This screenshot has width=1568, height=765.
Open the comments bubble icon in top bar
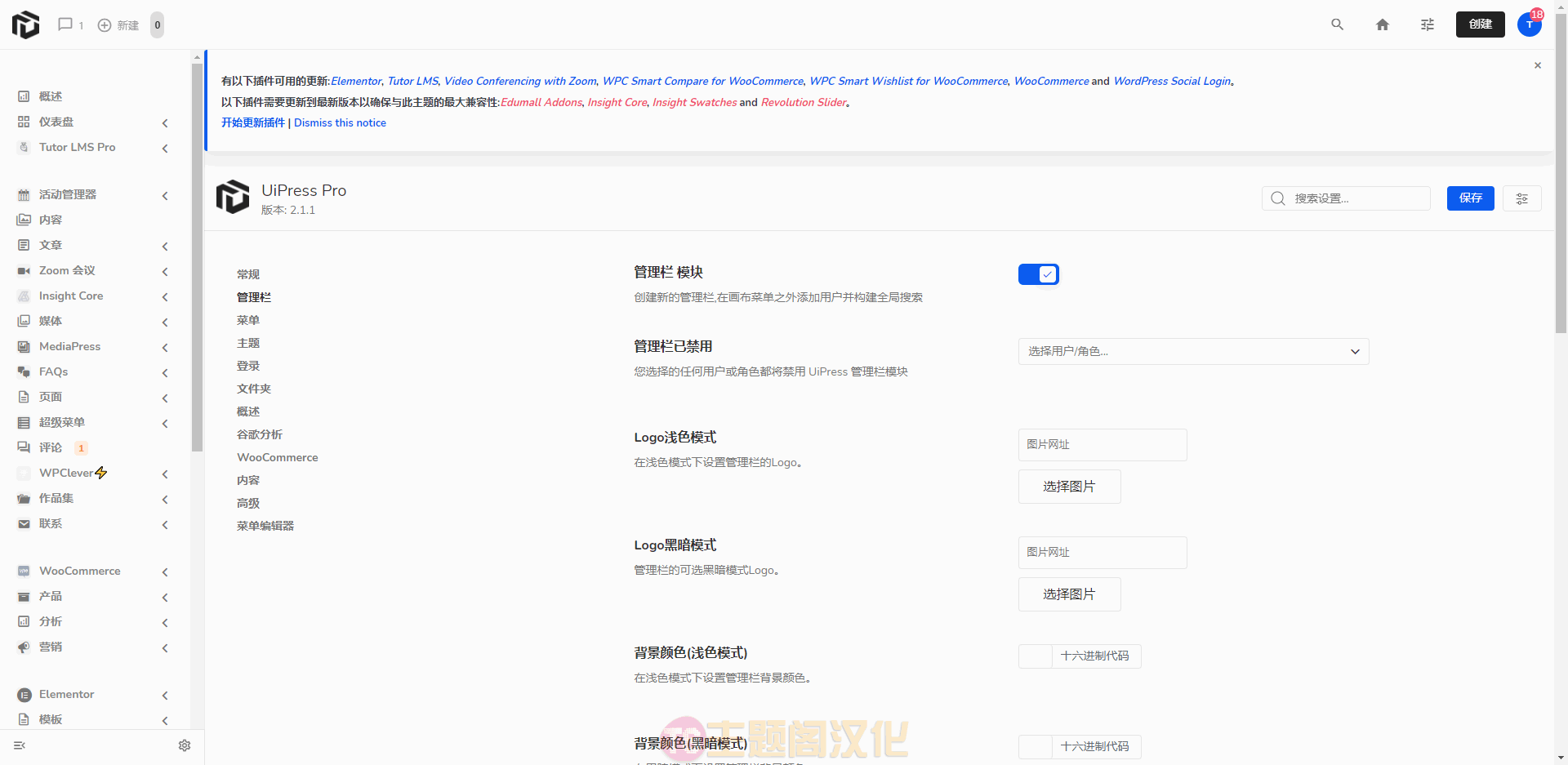click(x=65, y=24)
